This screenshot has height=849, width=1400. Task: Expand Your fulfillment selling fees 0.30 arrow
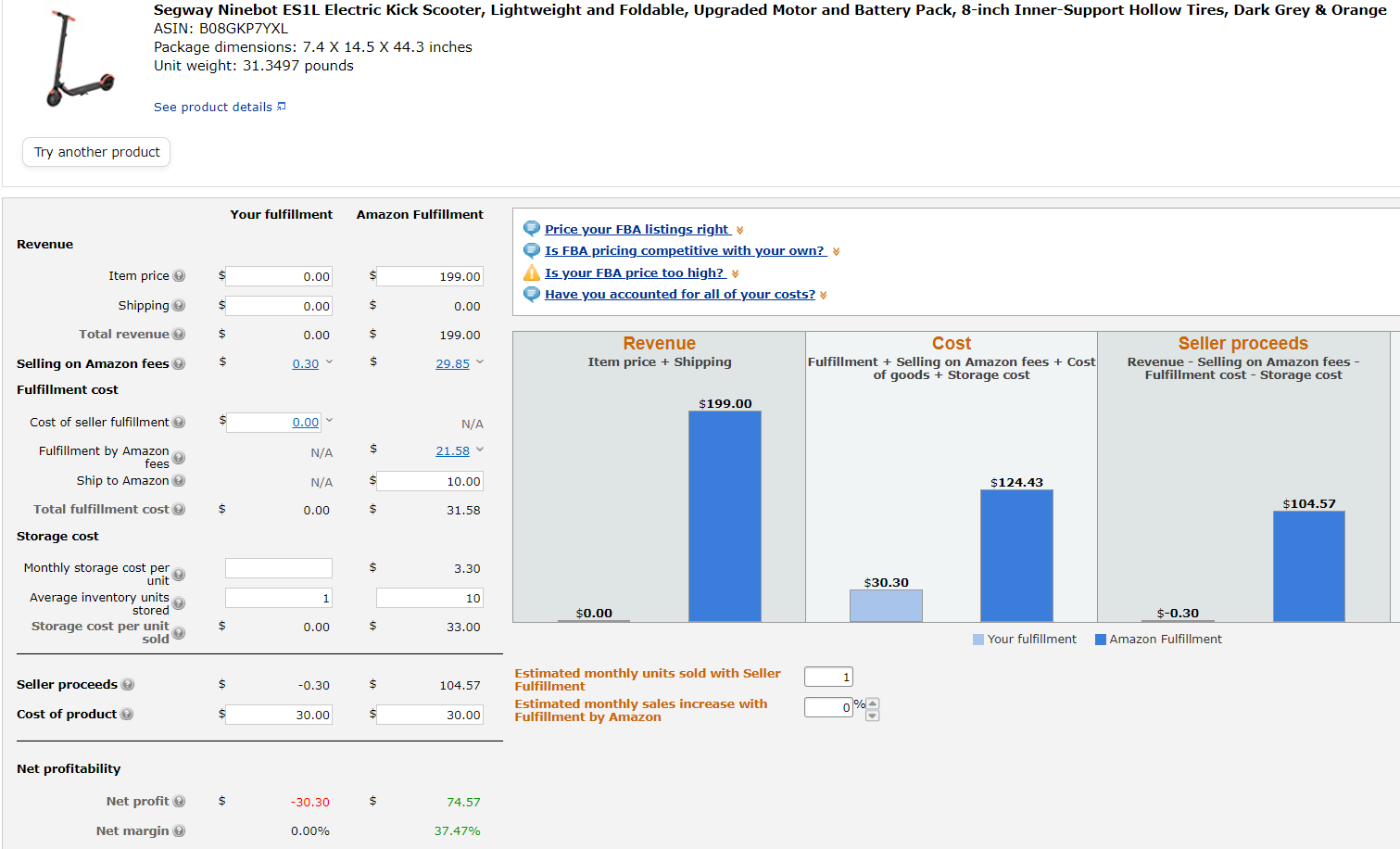coord(329,362)
